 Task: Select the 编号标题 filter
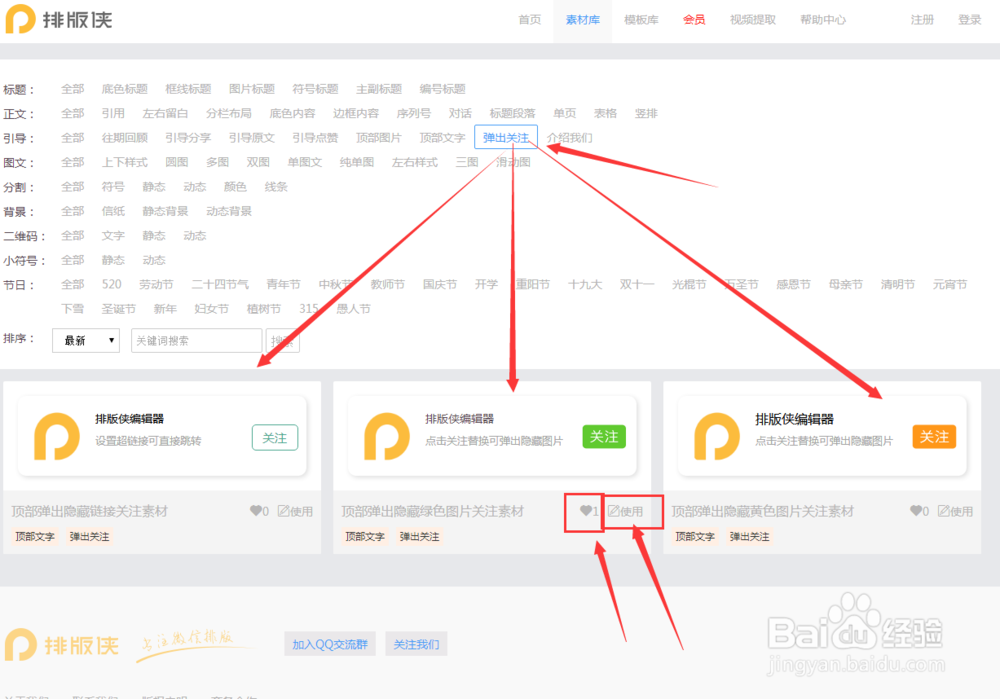443,89
